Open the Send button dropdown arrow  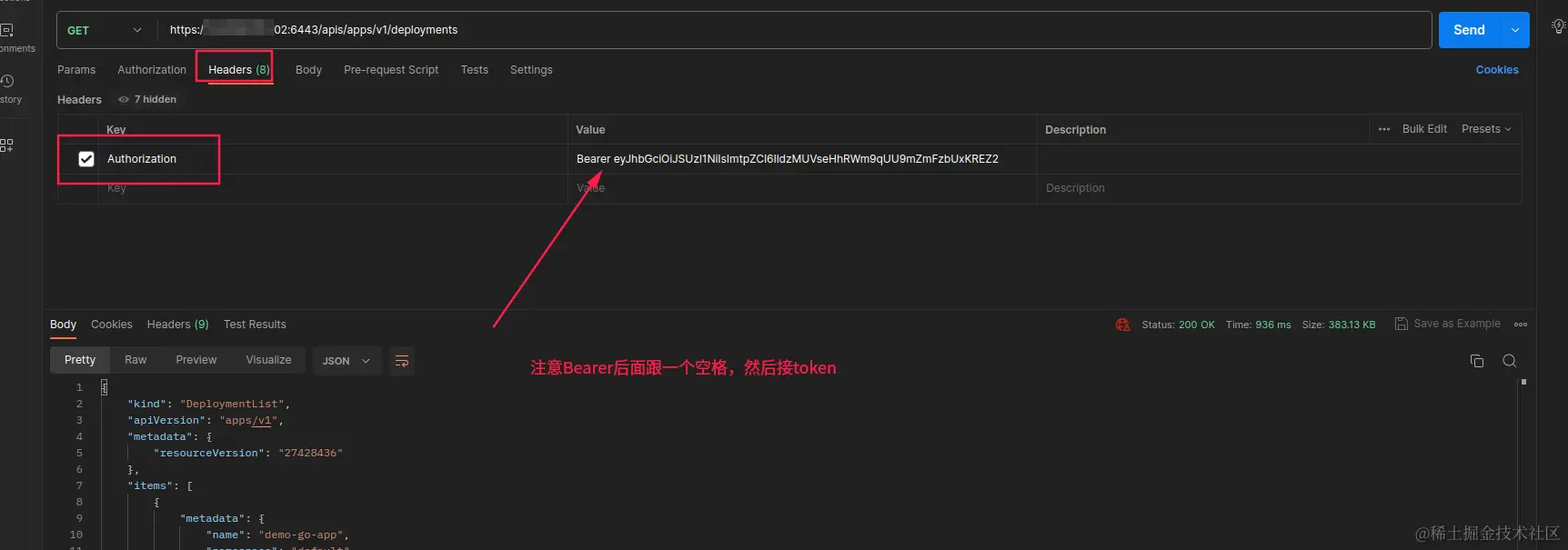(x=1515, y=30)
